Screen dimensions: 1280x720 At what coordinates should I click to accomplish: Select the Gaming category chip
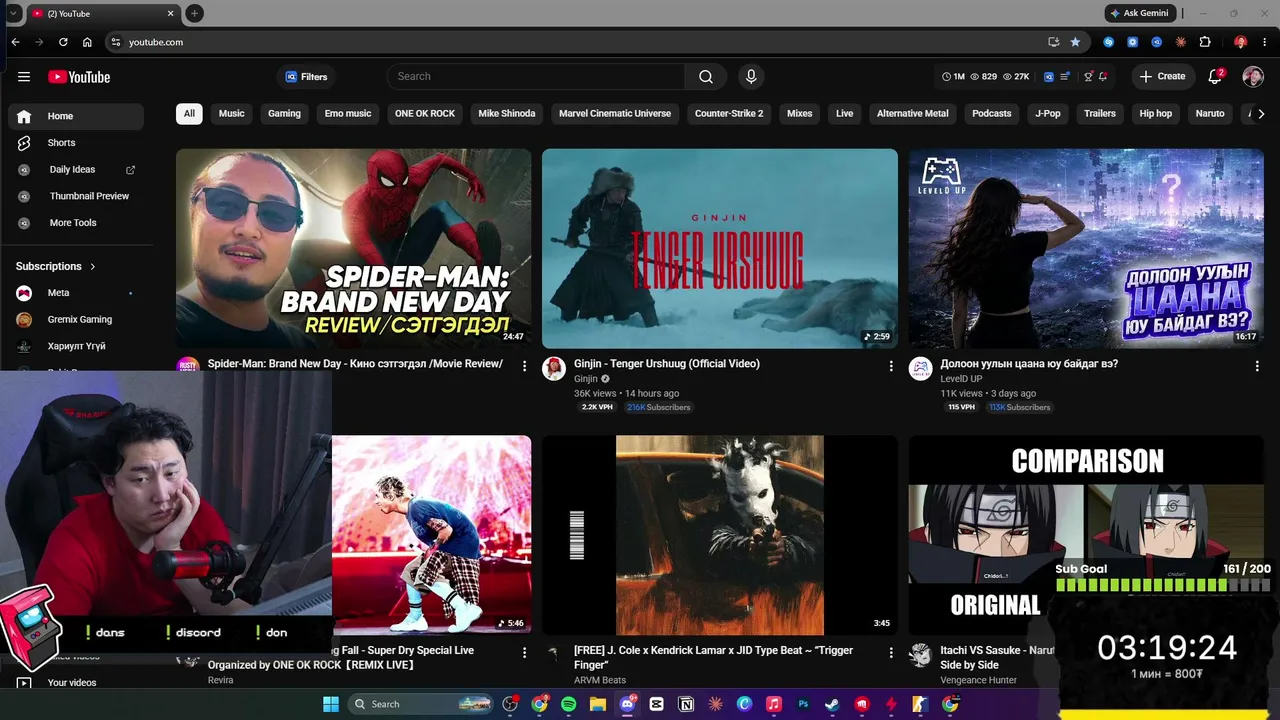(284, 114)
